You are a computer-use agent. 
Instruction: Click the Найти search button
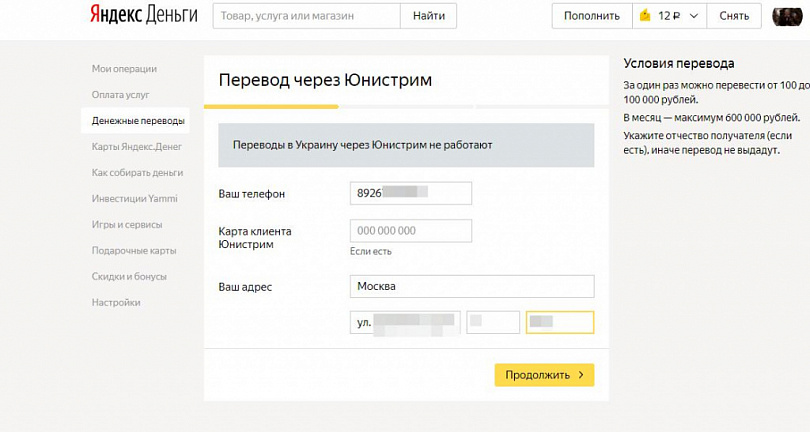tap(428, 16)
